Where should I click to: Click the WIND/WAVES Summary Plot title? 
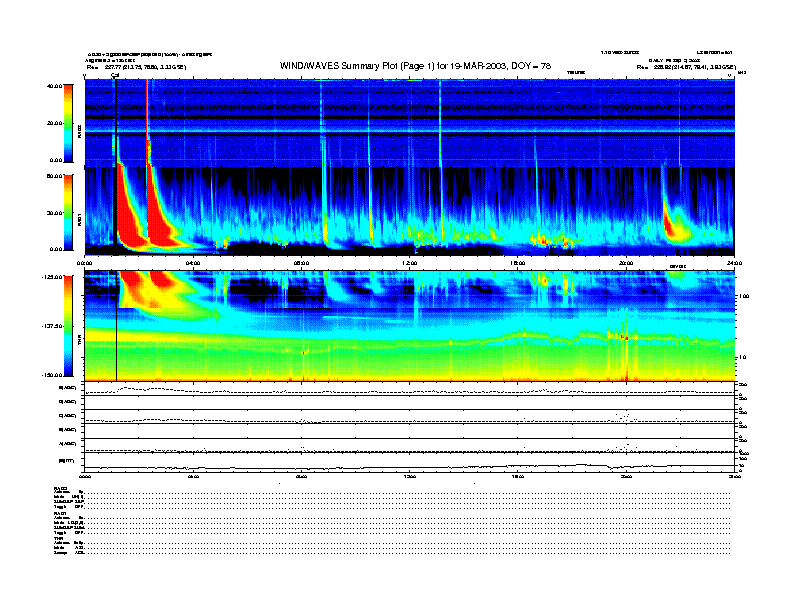(415, 66)
